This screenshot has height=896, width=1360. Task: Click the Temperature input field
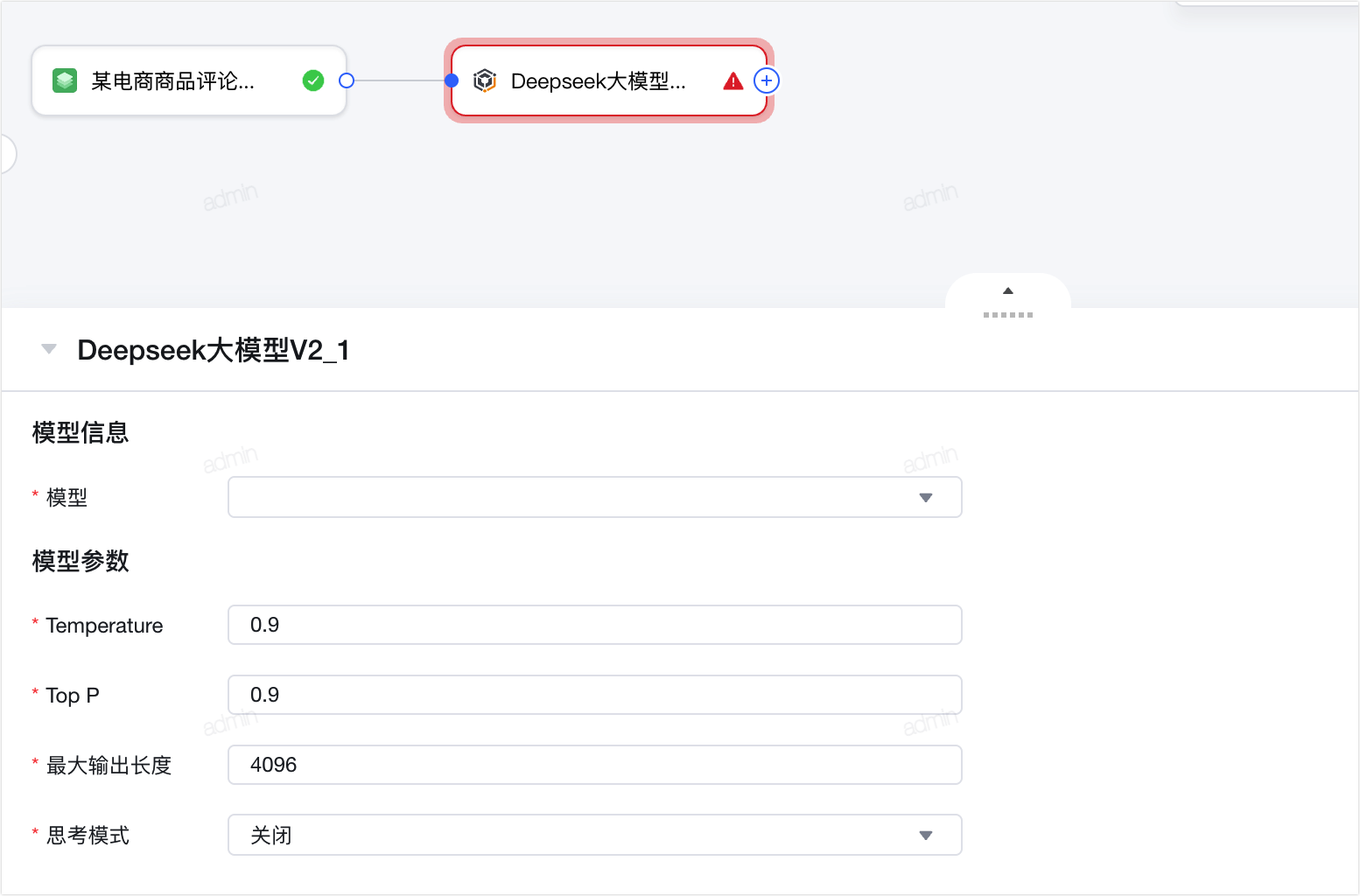pos(595,625)
